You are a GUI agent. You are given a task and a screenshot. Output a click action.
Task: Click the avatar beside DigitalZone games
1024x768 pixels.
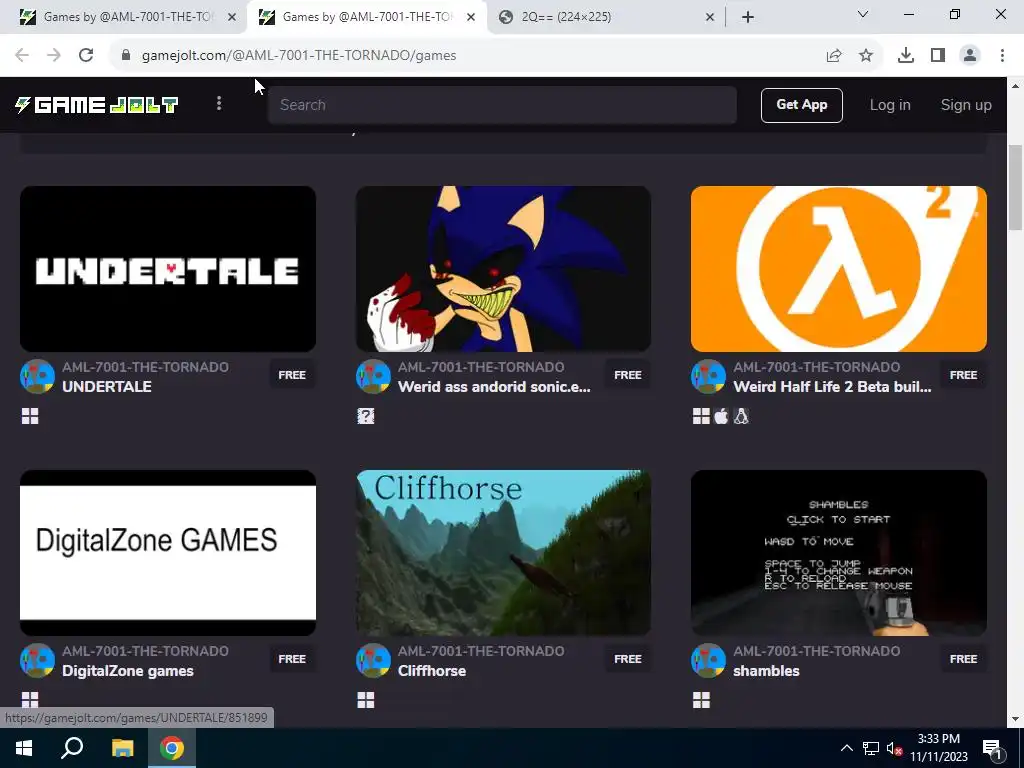pos(37,661)
